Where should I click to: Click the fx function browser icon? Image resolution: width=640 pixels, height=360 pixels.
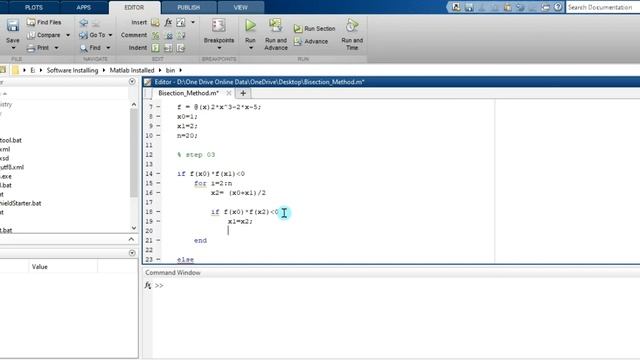click(148, 285)
